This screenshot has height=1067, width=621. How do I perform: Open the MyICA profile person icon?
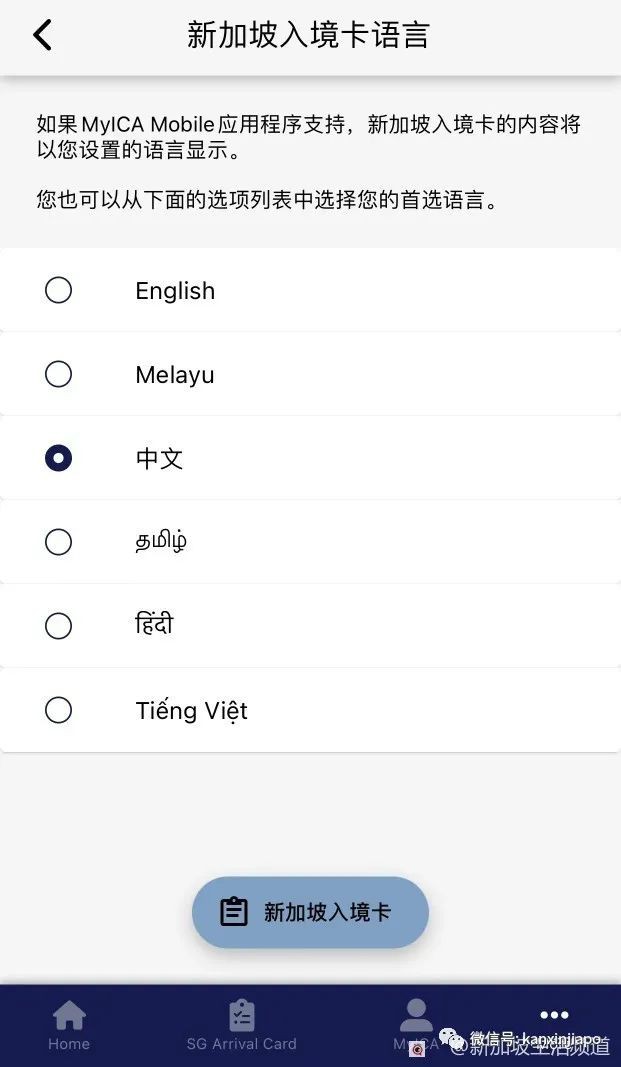click(x=416, y=1015)
